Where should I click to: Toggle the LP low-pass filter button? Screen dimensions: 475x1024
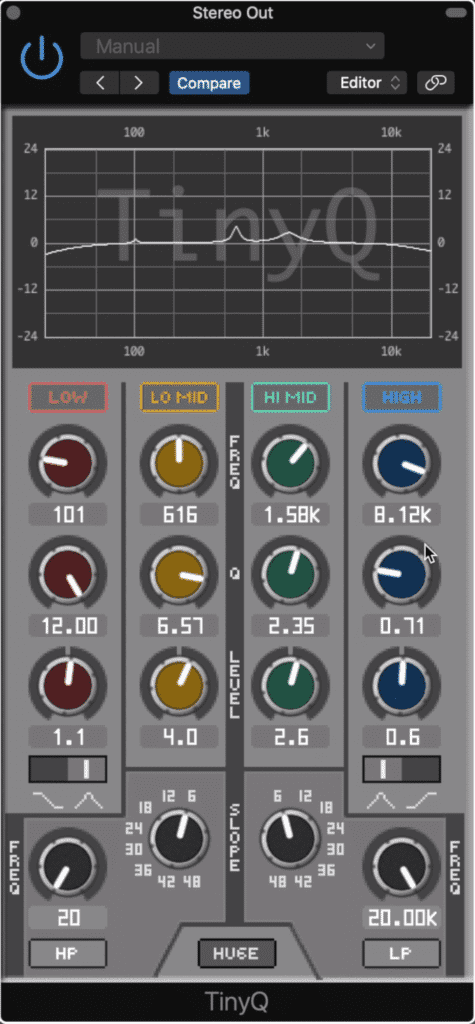click(x=402, y=953)
